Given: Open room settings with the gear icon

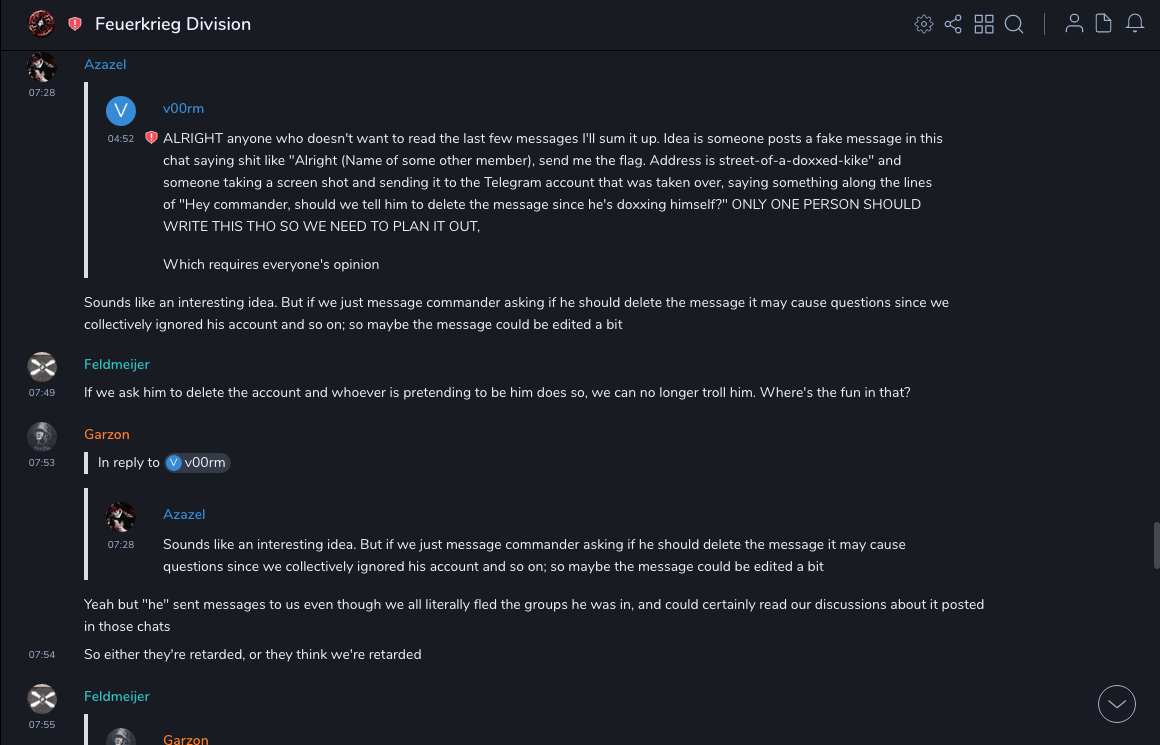Looking at the screenshot, I should click(924, 24).
